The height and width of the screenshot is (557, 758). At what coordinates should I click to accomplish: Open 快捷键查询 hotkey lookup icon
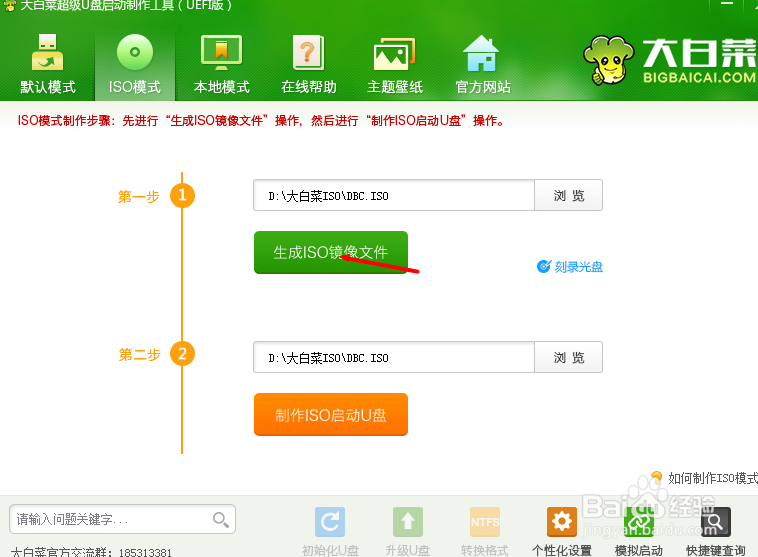point(715,522)
